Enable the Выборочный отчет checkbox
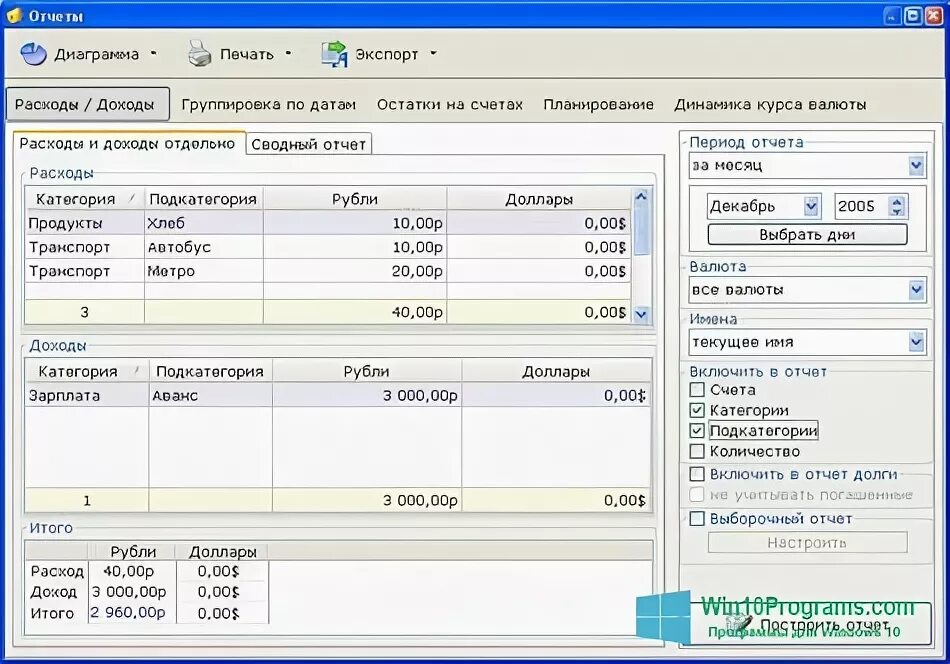Screen dimensions: 950x664 (x=697, y=519)
